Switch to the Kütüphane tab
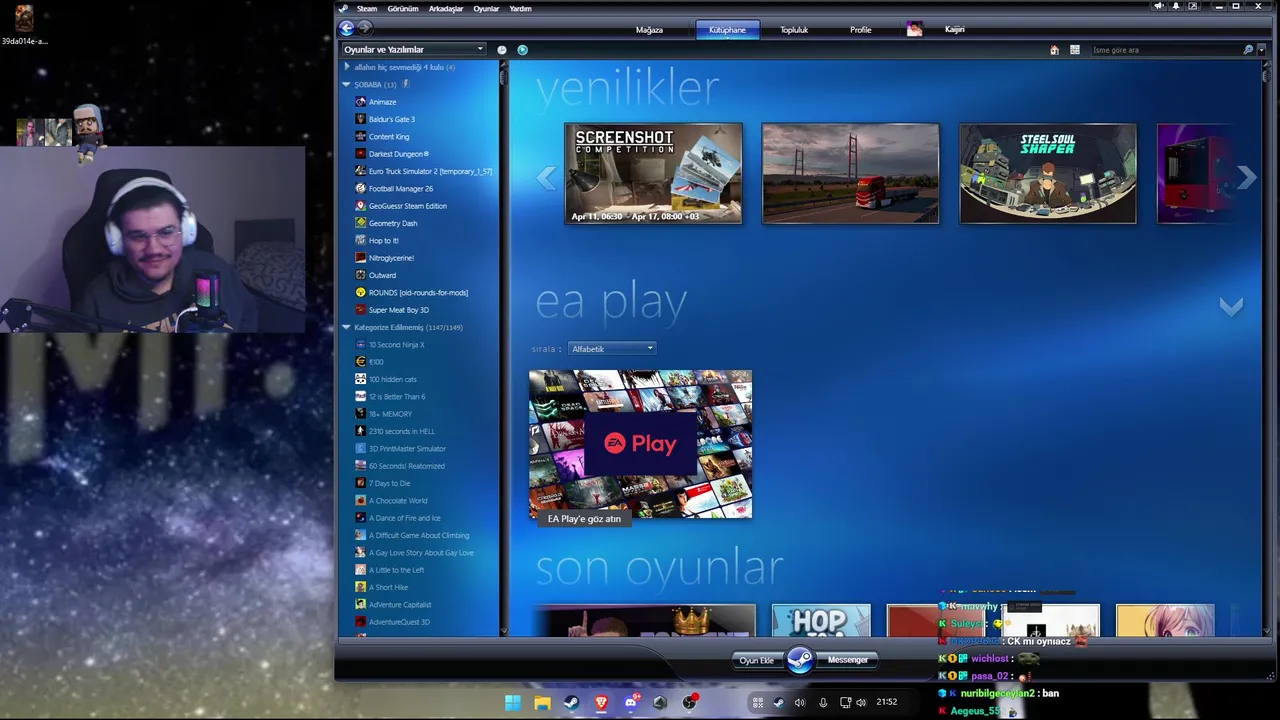1280x720 pixels. point(727,30)
